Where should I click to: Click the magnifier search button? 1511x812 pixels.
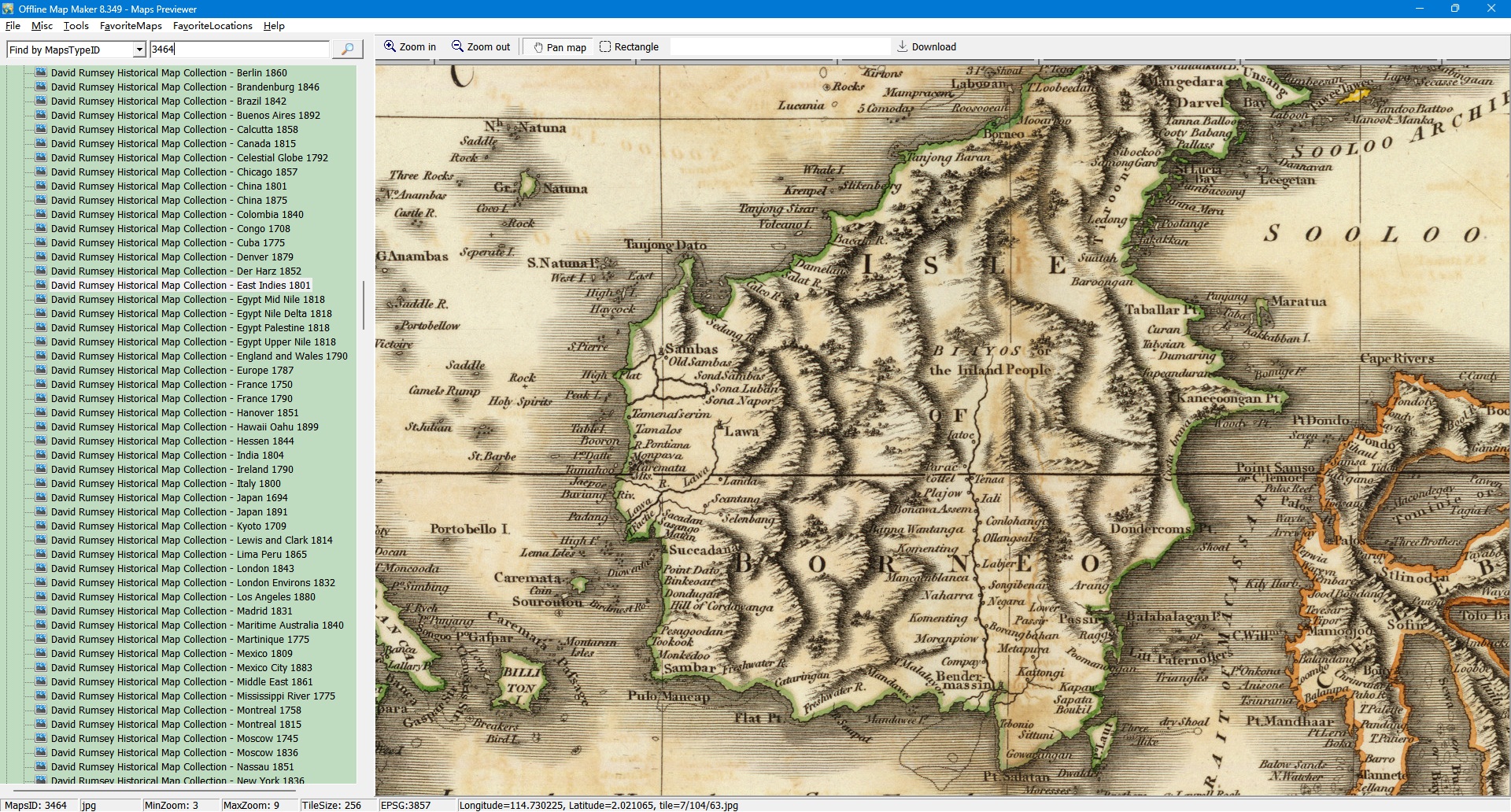tap(347, 50)
